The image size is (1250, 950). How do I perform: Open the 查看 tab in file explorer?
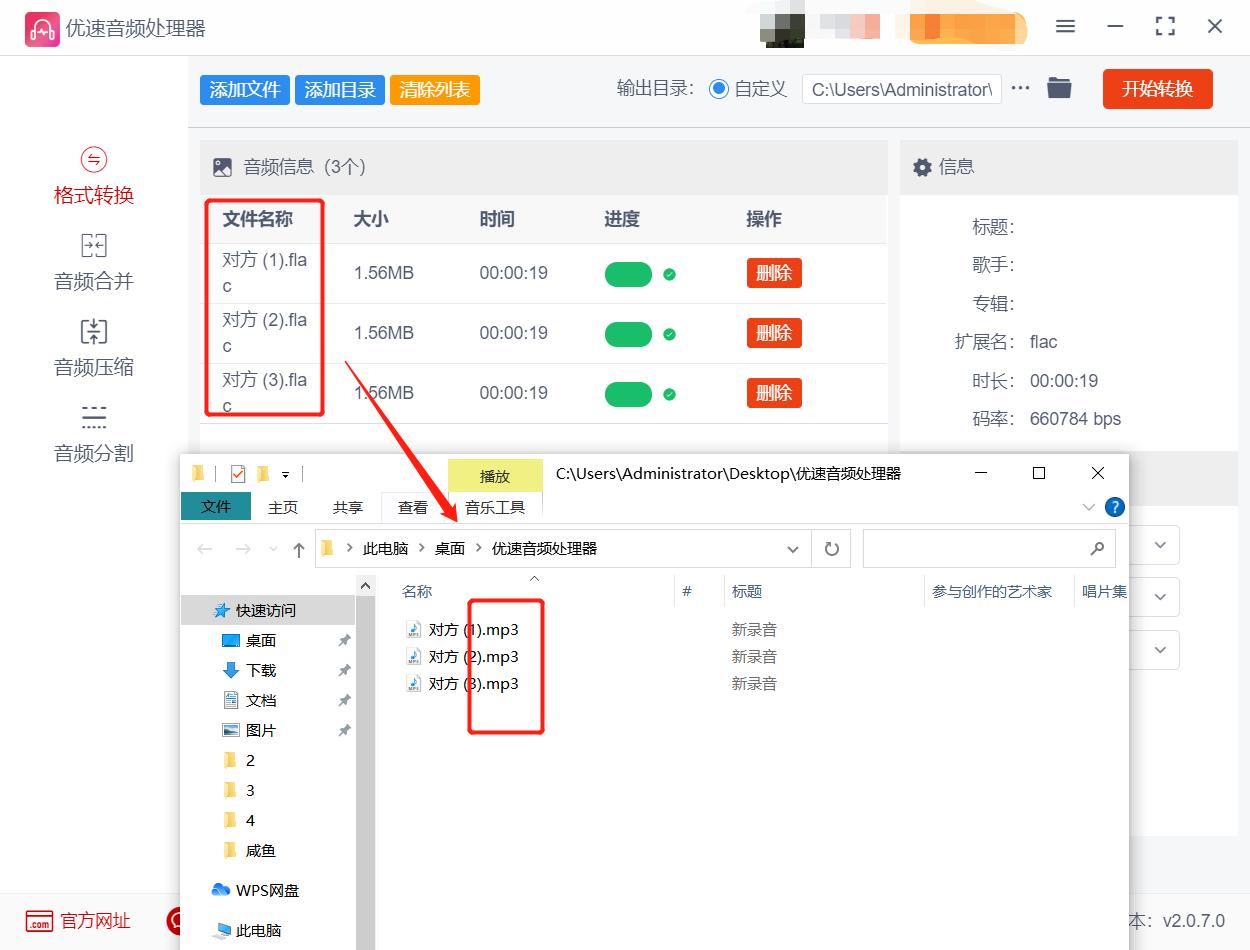coord(413,507)
